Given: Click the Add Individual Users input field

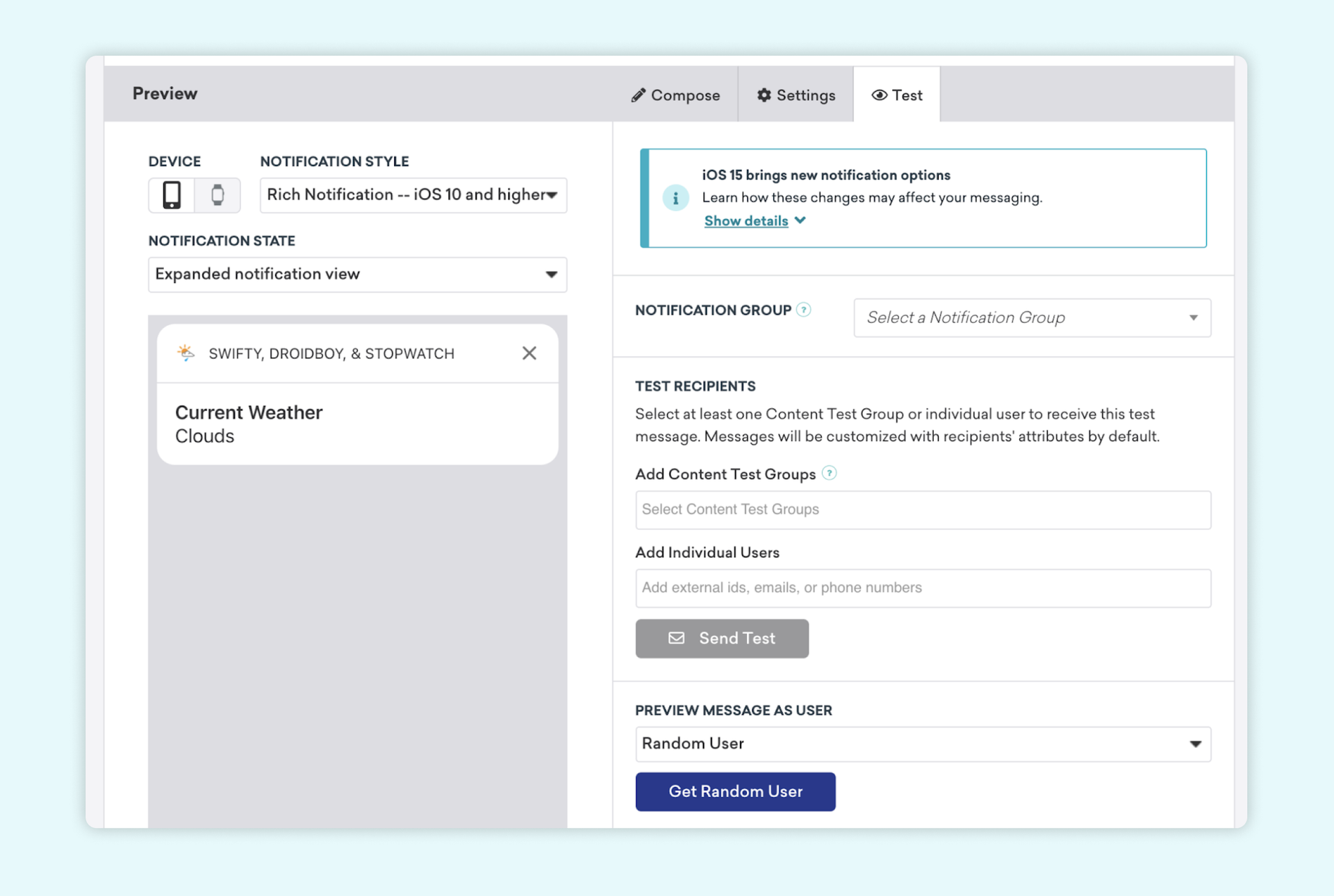Looking at the screenshot, I should (923, 588).
